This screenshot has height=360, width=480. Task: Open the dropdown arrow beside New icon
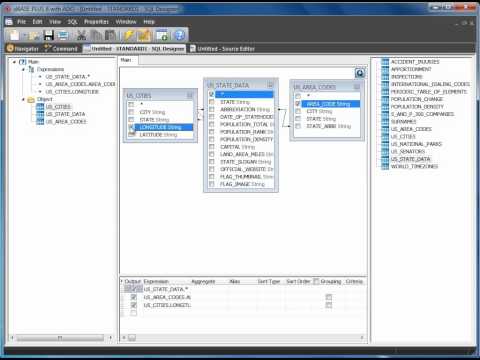[x=24, y=35]
